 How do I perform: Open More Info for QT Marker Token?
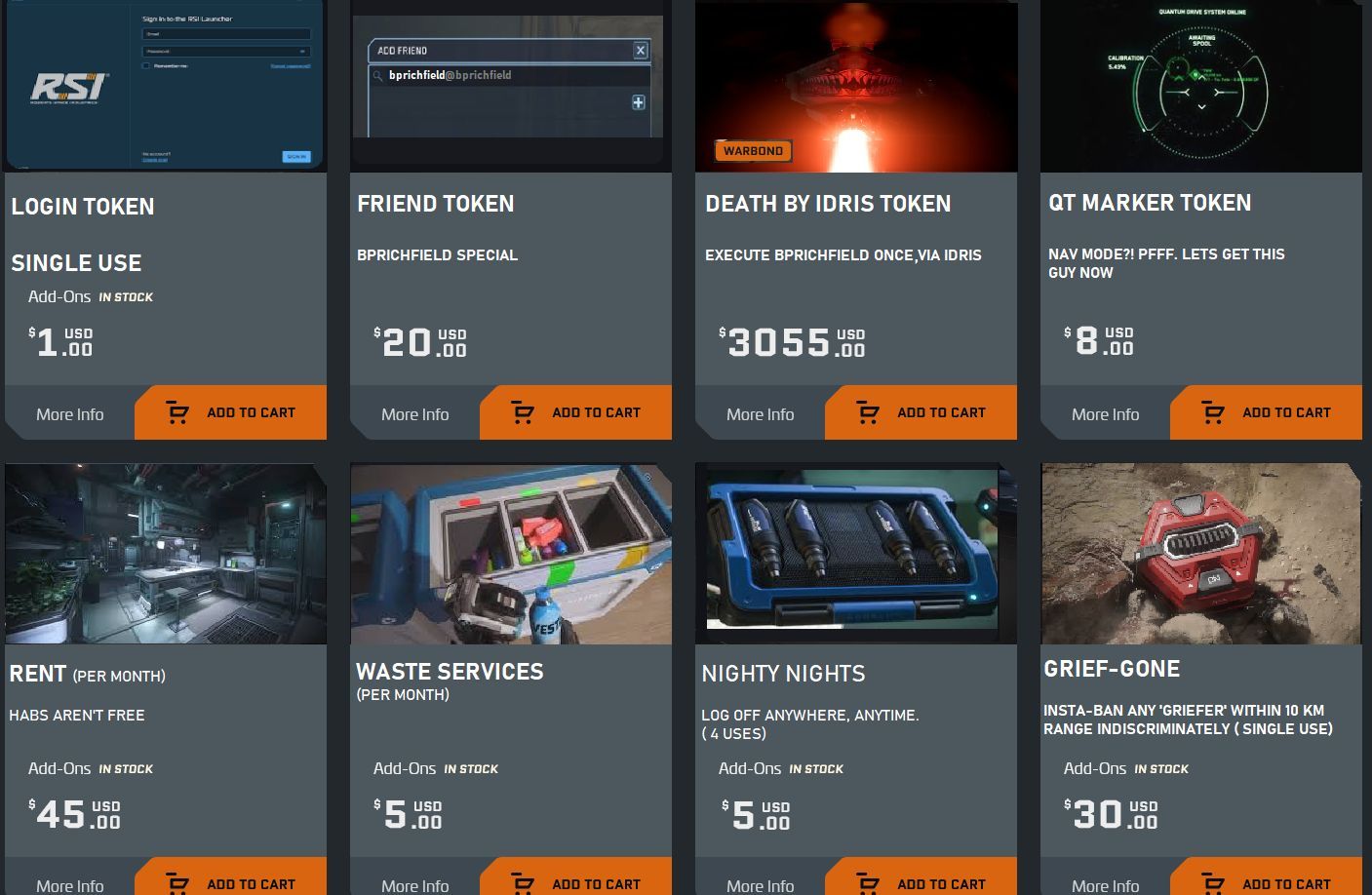point(1106,414)
